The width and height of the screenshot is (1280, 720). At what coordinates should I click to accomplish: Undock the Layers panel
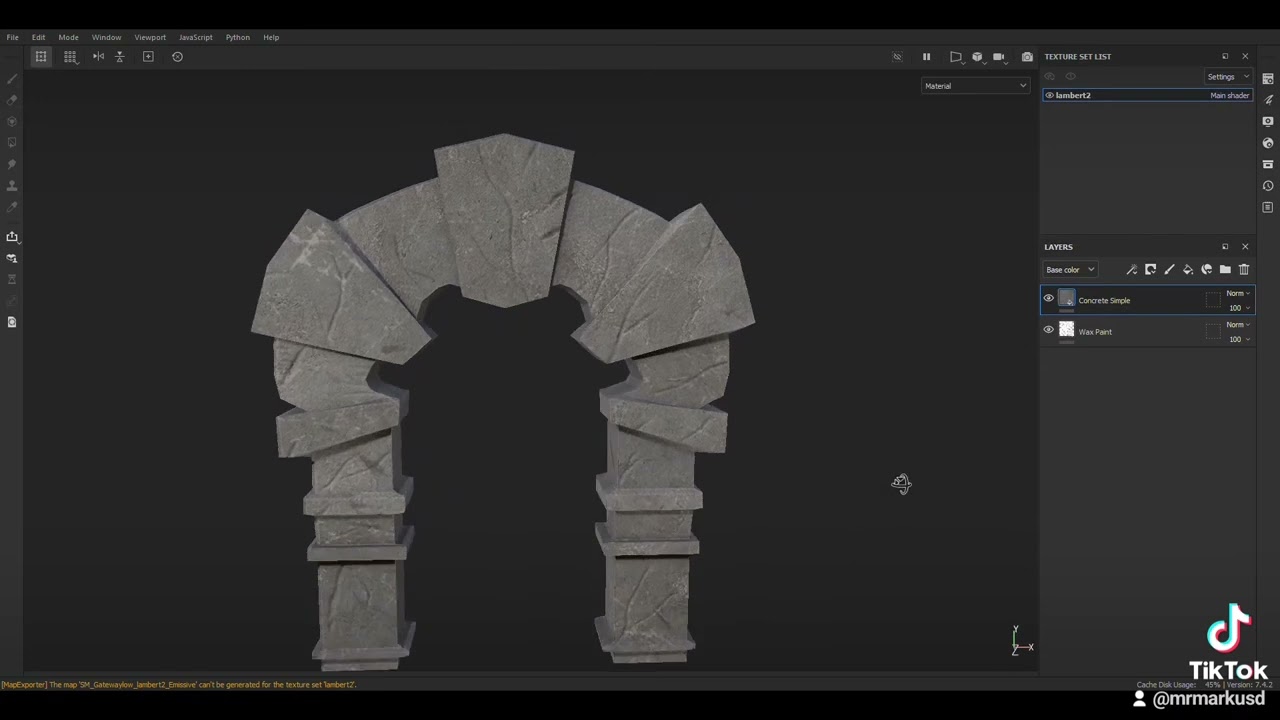coord(1225,247)
